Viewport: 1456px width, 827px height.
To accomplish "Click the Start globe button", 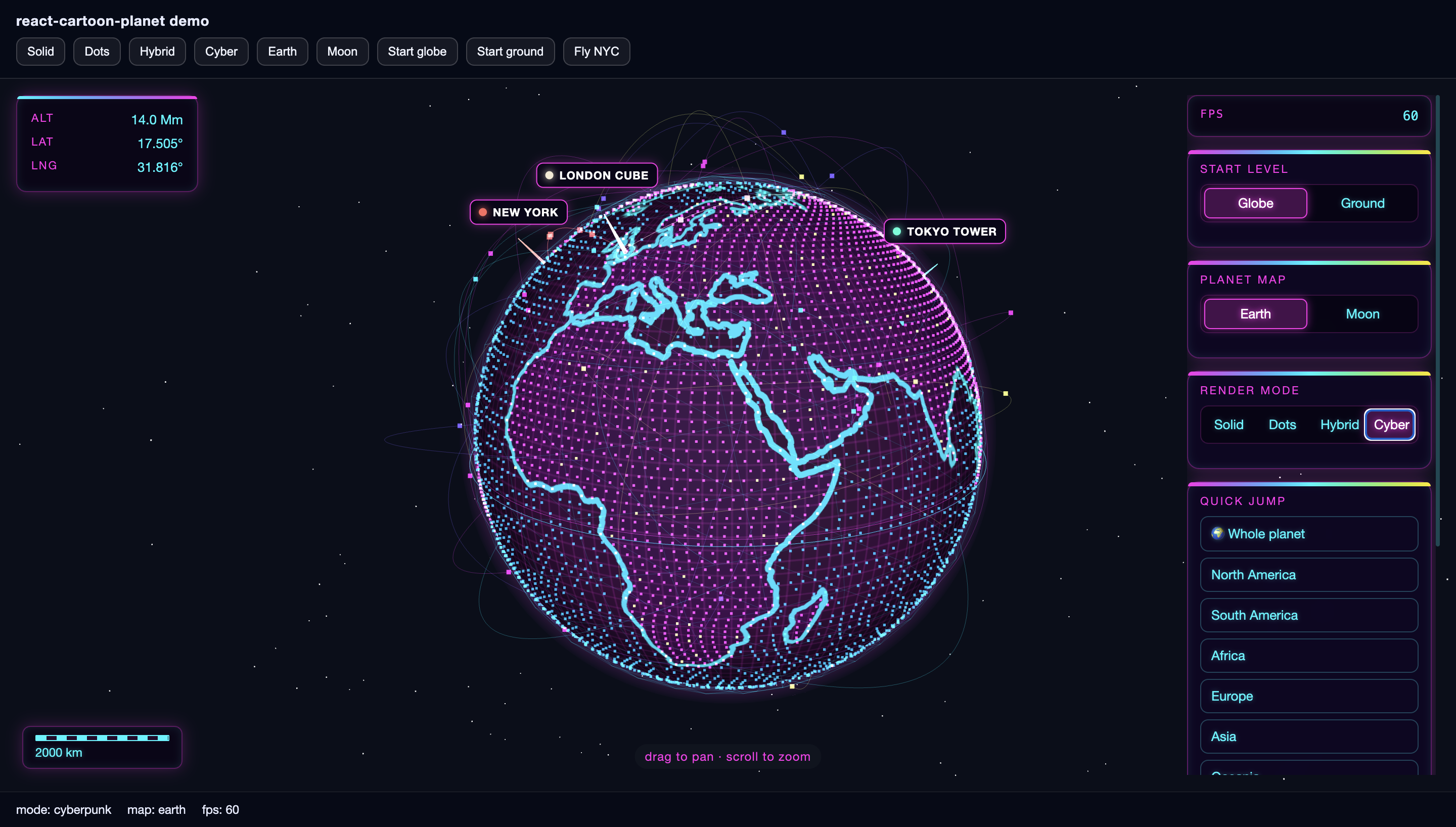I will (417, 52).
